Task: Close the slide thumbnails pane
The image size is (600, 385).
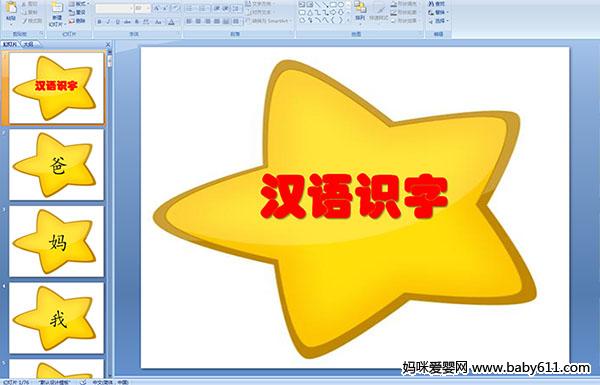Action: coord(108,44)
